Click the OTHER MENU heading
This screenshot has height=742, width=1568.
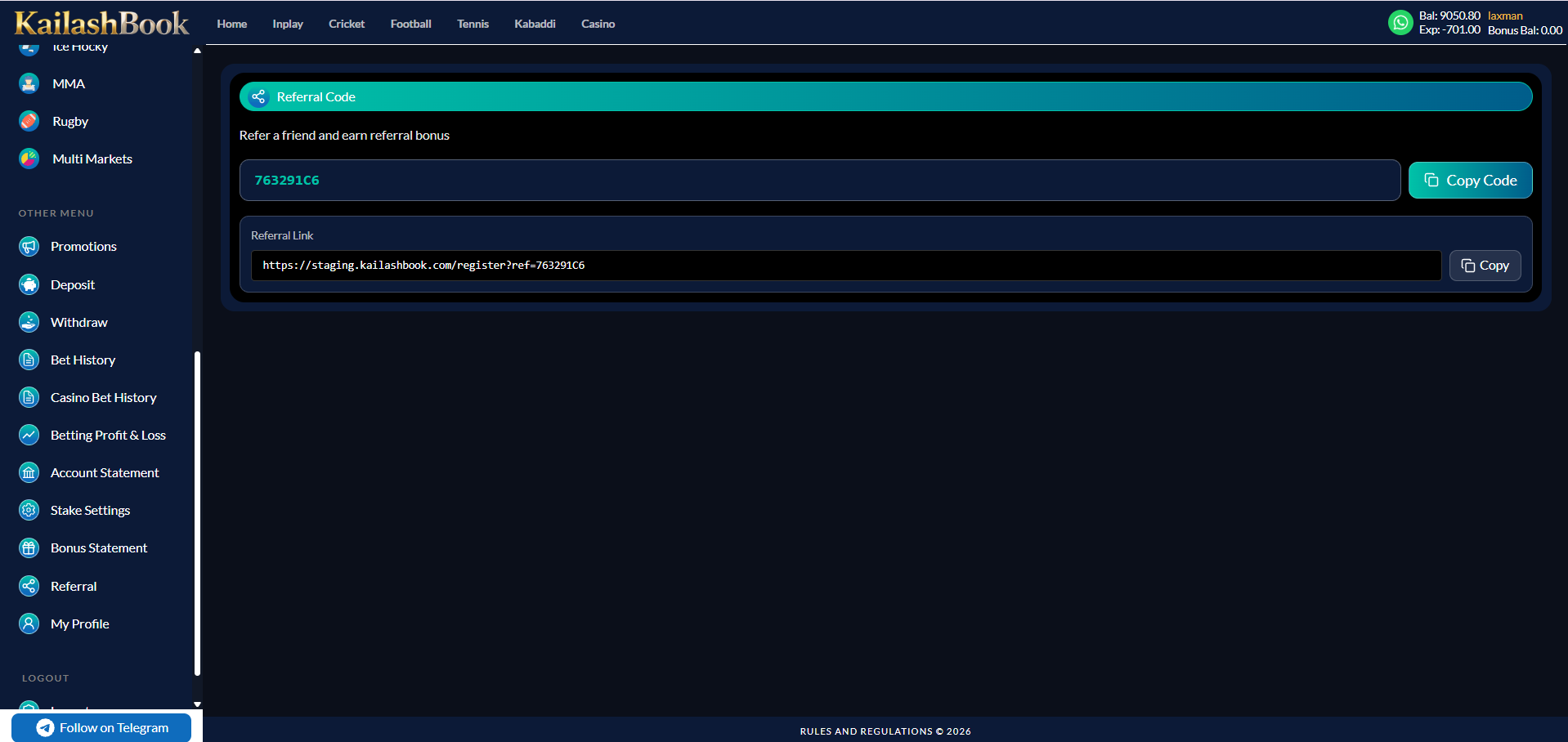tap(56, 213)
